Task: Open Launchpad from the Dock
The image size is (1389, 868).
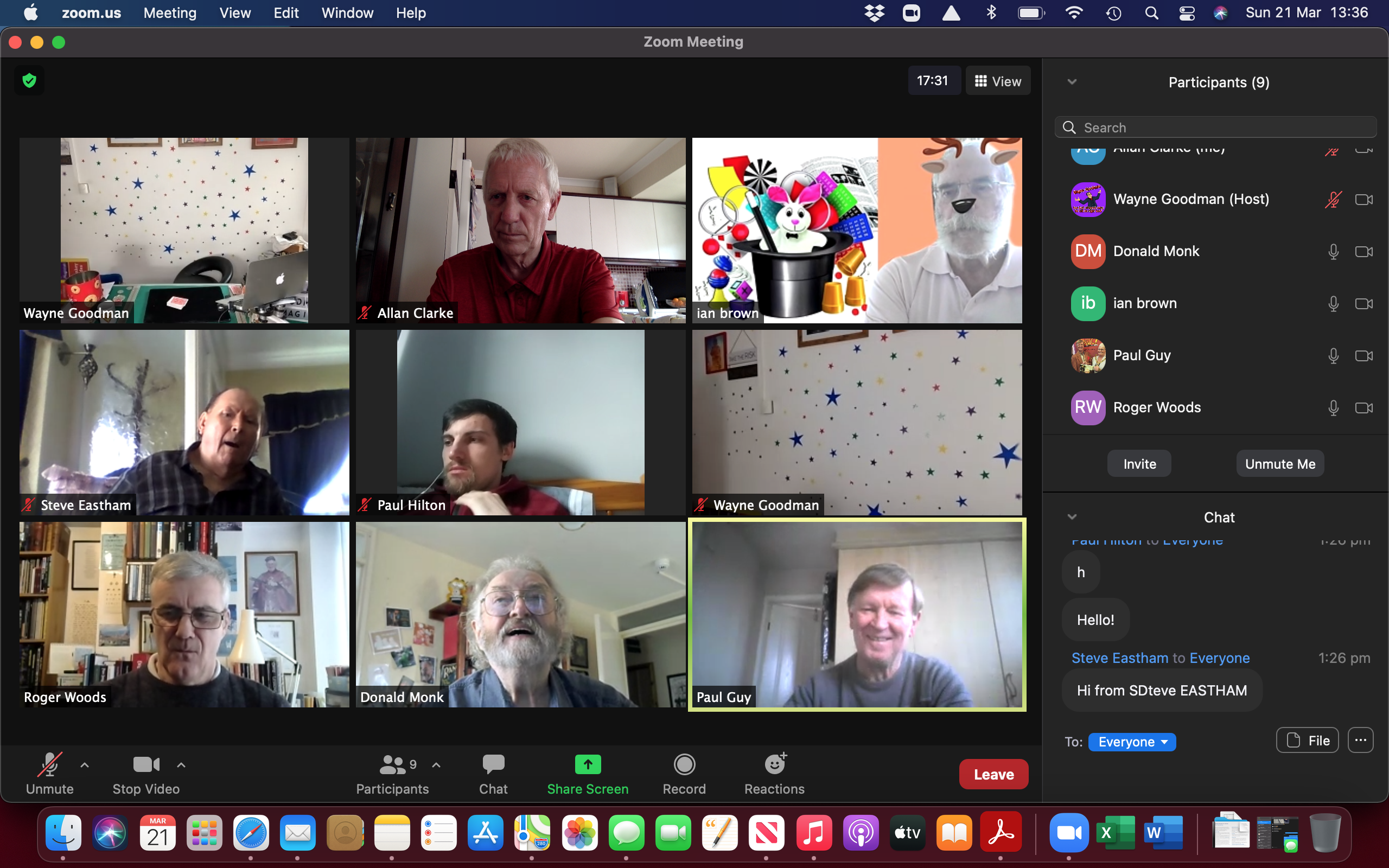Action: (x=204, y=832)
